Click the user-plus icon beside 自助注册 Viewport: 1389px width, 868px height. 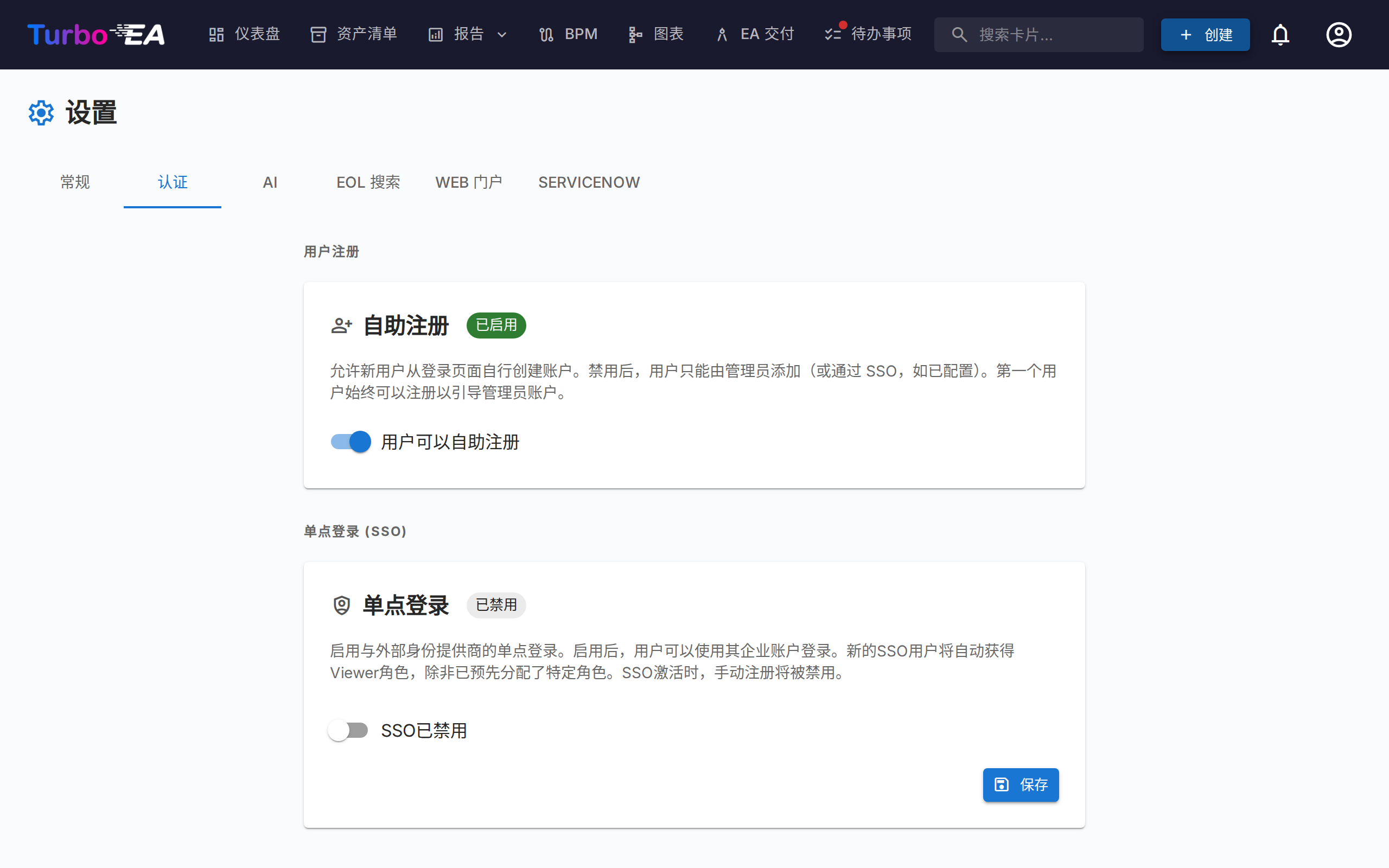(x=341, y=325)
